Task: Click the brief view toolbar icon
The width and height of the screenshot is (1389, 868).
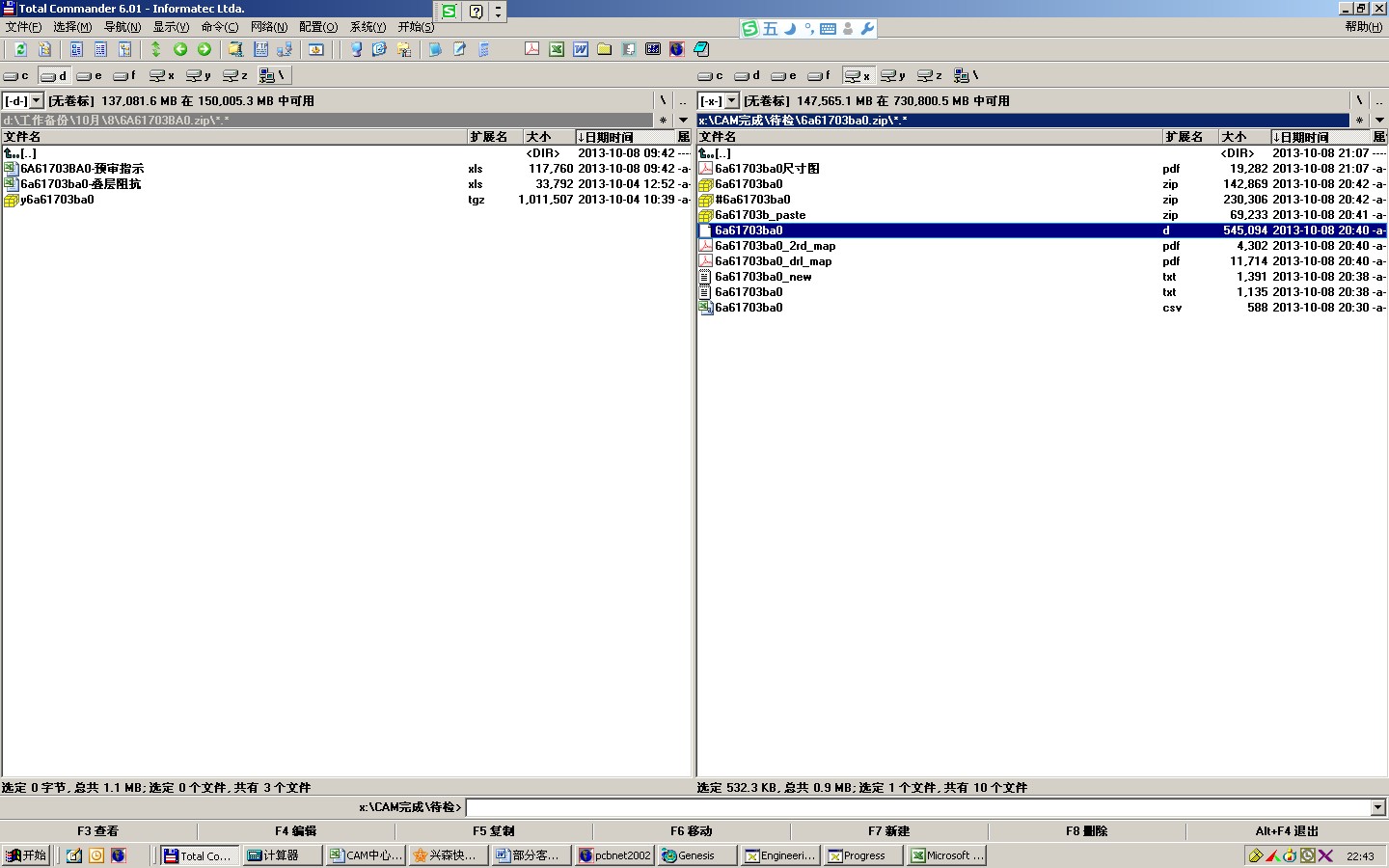Action: pyautogui.click(x=76, y=49)
